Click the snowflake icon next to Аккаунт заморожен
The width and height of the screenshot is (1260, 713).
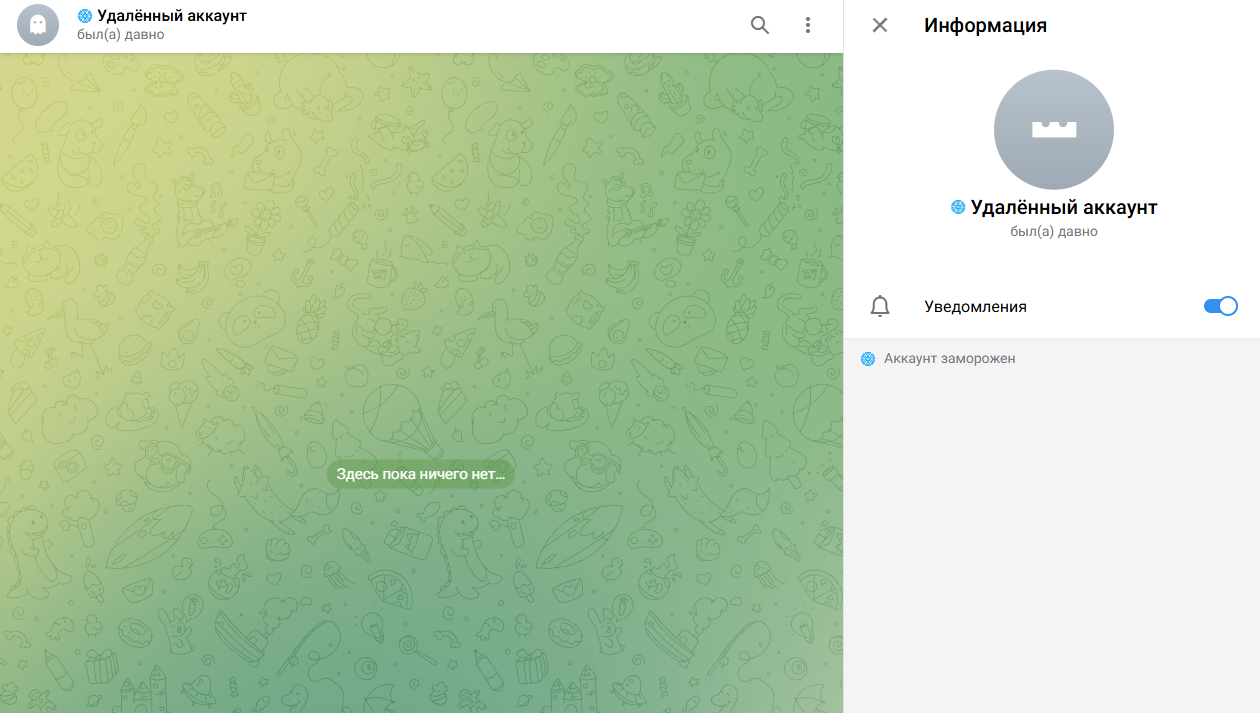[x=868, y=359]
